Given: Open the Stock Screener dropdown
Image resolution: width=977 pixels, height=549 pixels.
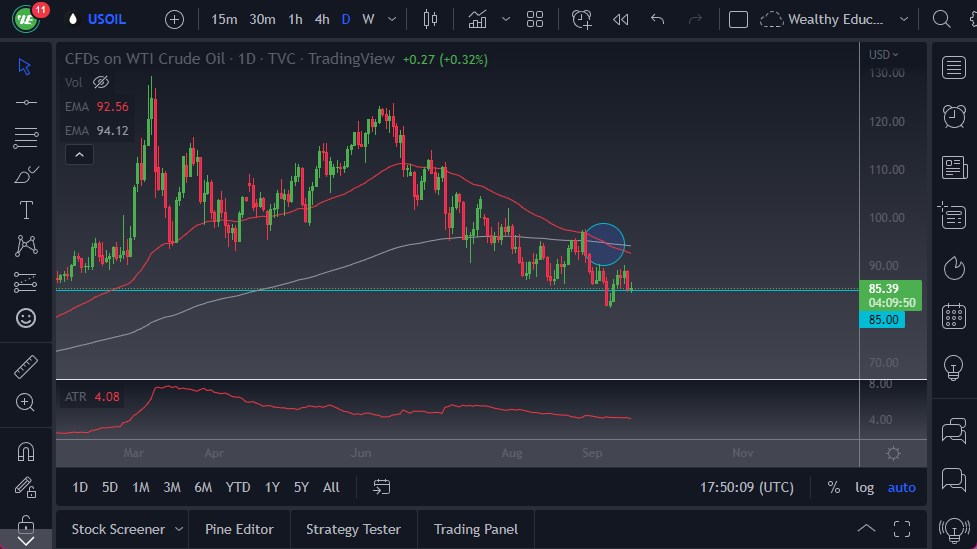Looking at the screenshot, I should [179, 529].
